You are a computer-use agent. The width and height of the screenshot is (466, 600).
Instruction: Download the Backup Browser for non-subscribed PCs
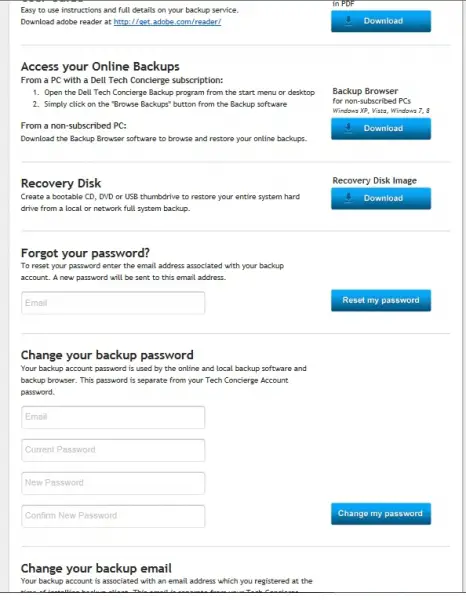(381, 129)
